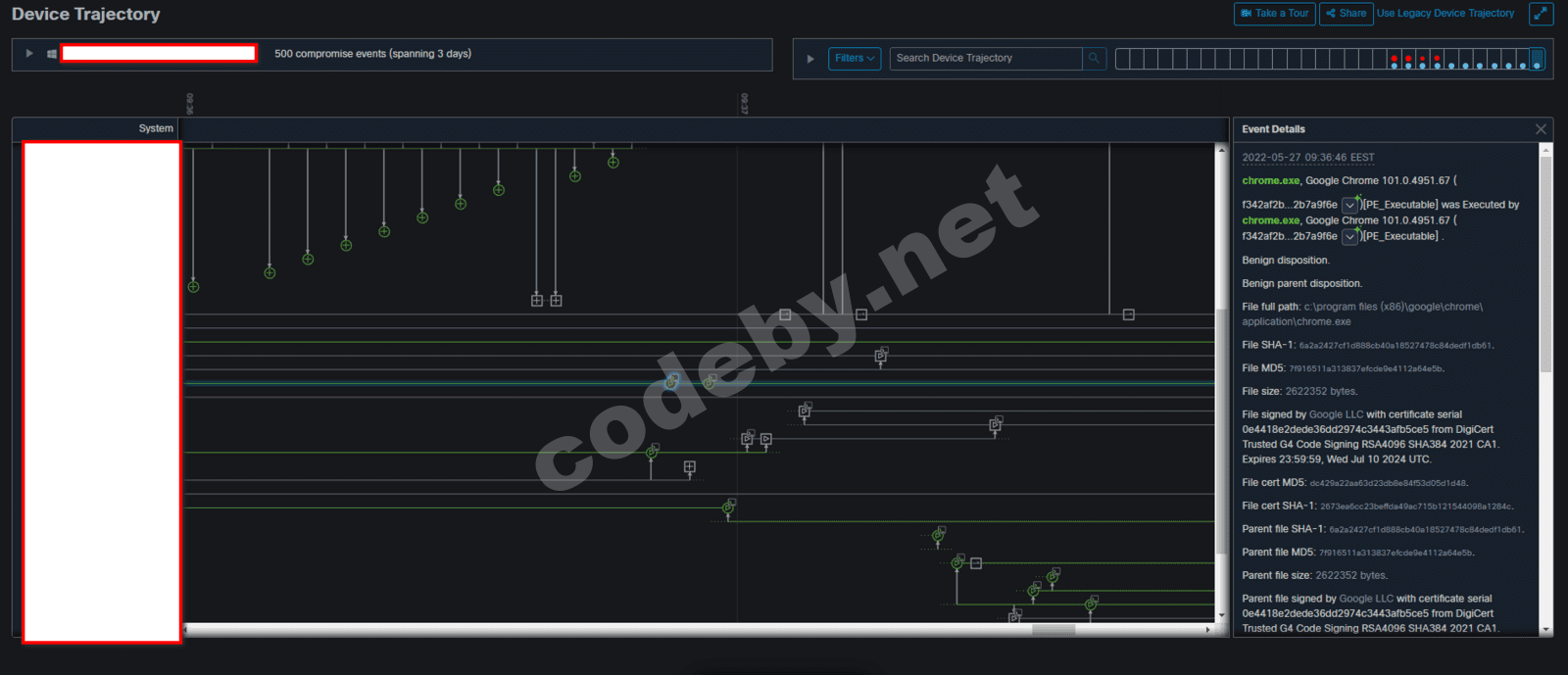Click the Take a Tour button
The image size is (1568, 675).
[1274, 14]
